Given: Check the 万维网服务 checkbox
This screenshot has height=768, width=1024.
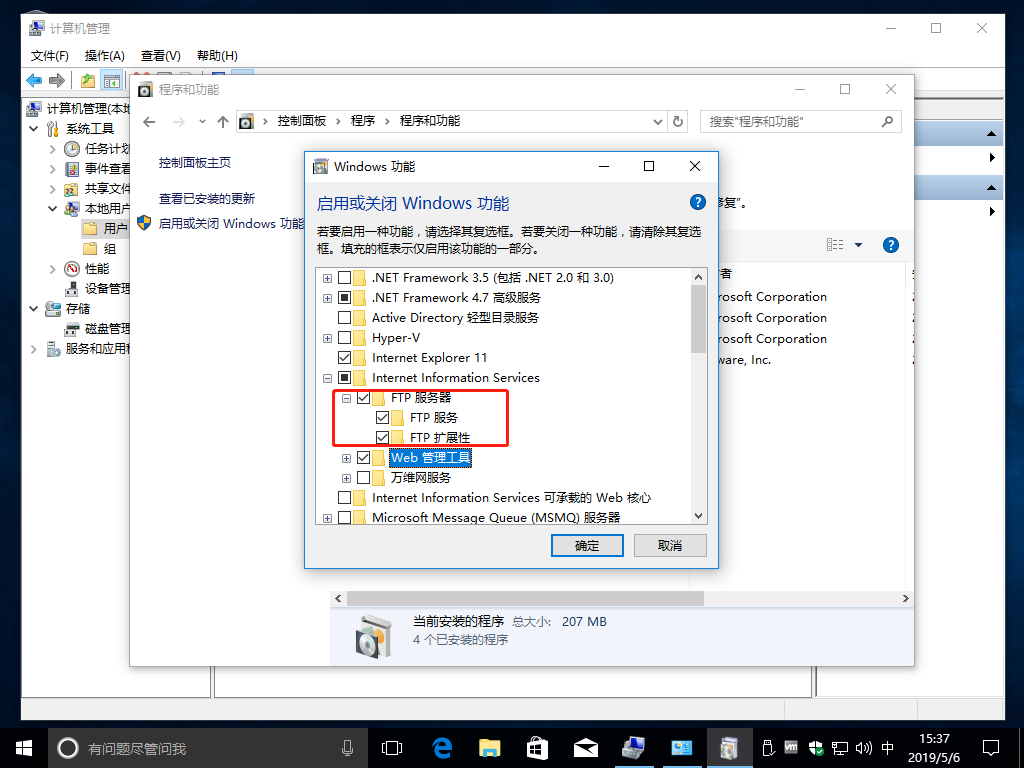Looking at the screenshot, I should tap(364, 477).
